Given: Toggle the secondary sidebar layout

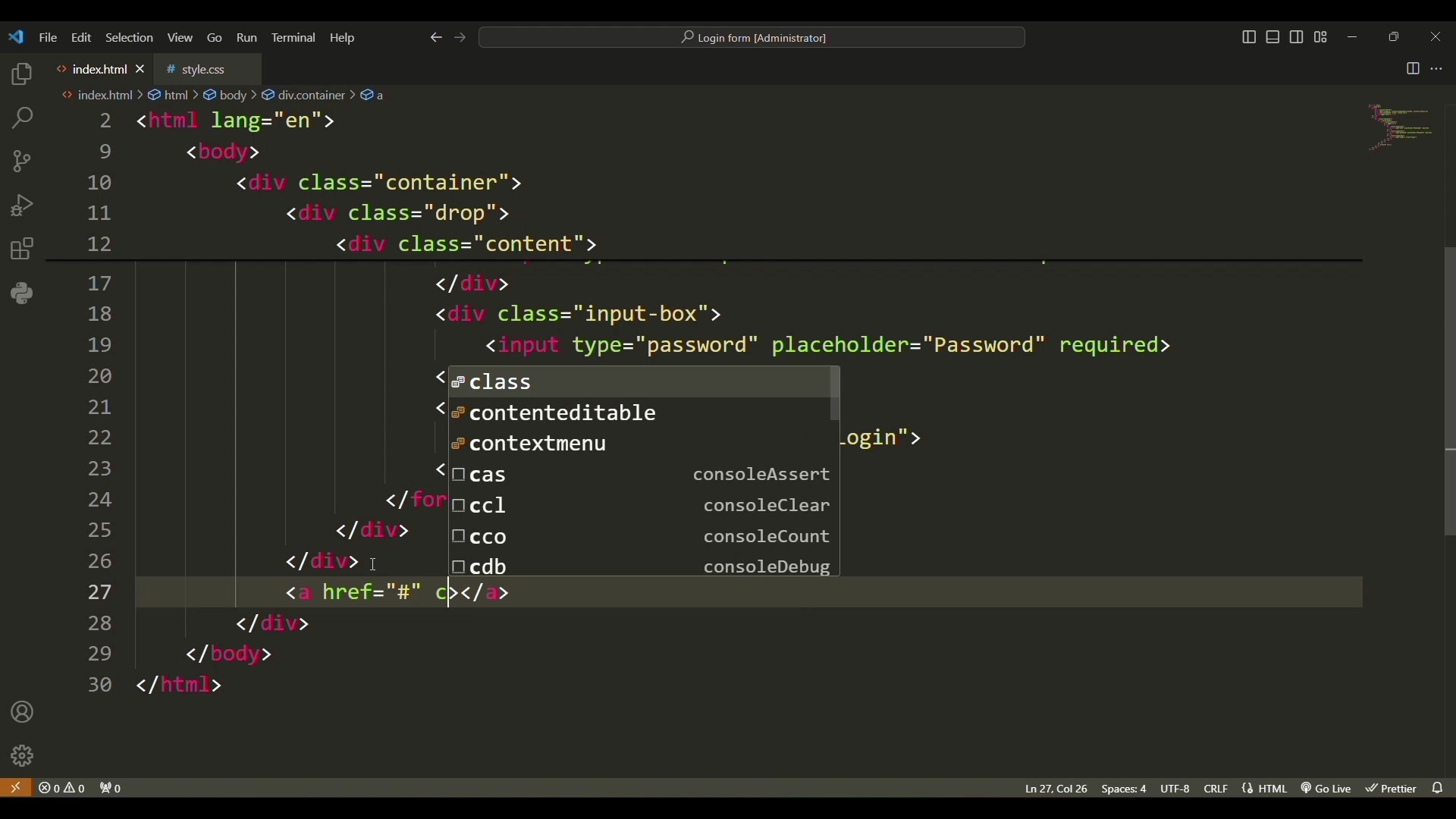Looking at the screenshot, I should [x=1298, y=37].
